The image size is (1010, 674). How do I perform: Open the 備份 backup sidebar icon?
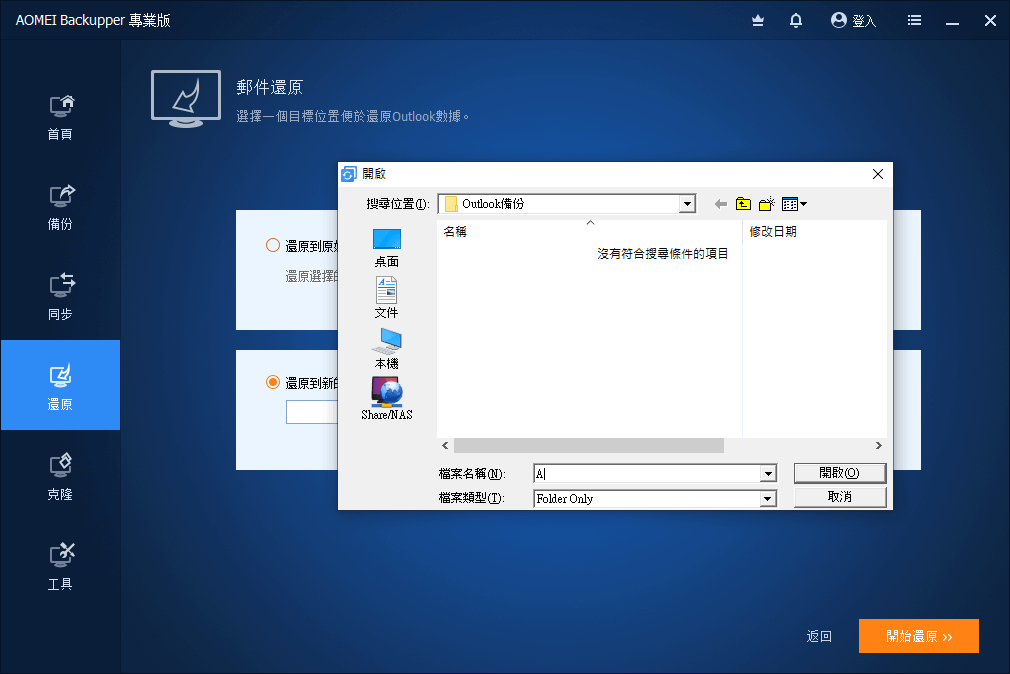tap(61, 207)
